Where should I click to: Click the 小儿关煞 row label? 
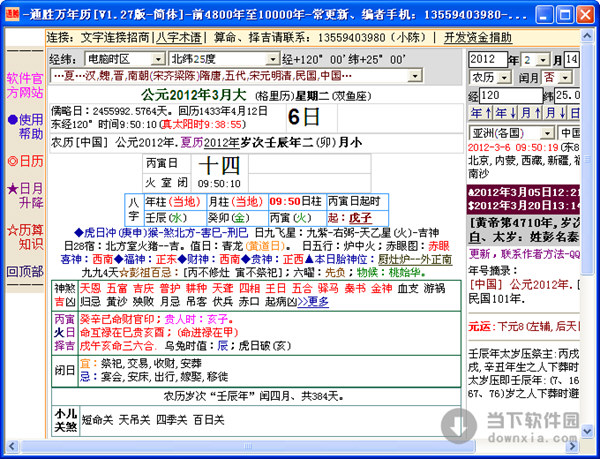[x=65, y=420]
